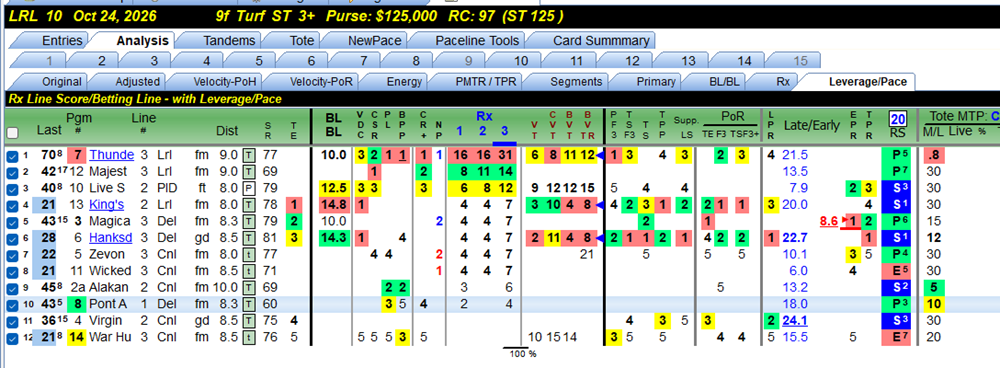The height and width of the screenshot is (368, 1000).
Task: Uncheck the checkbox for row 1 Thunde
Action: (12, 156)
